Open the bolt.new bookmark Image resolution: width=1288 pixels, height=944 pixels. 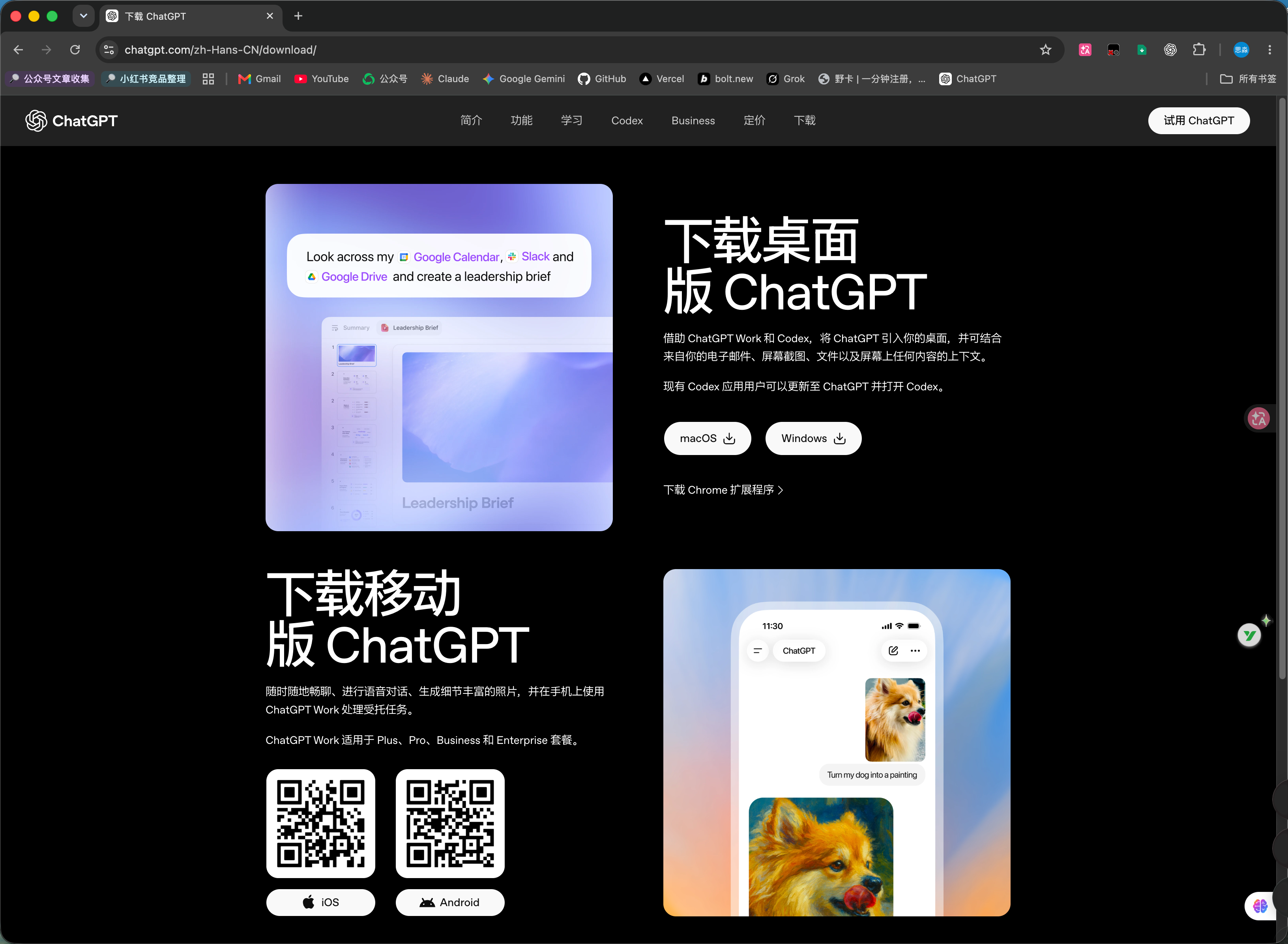(x=725, y=79)
